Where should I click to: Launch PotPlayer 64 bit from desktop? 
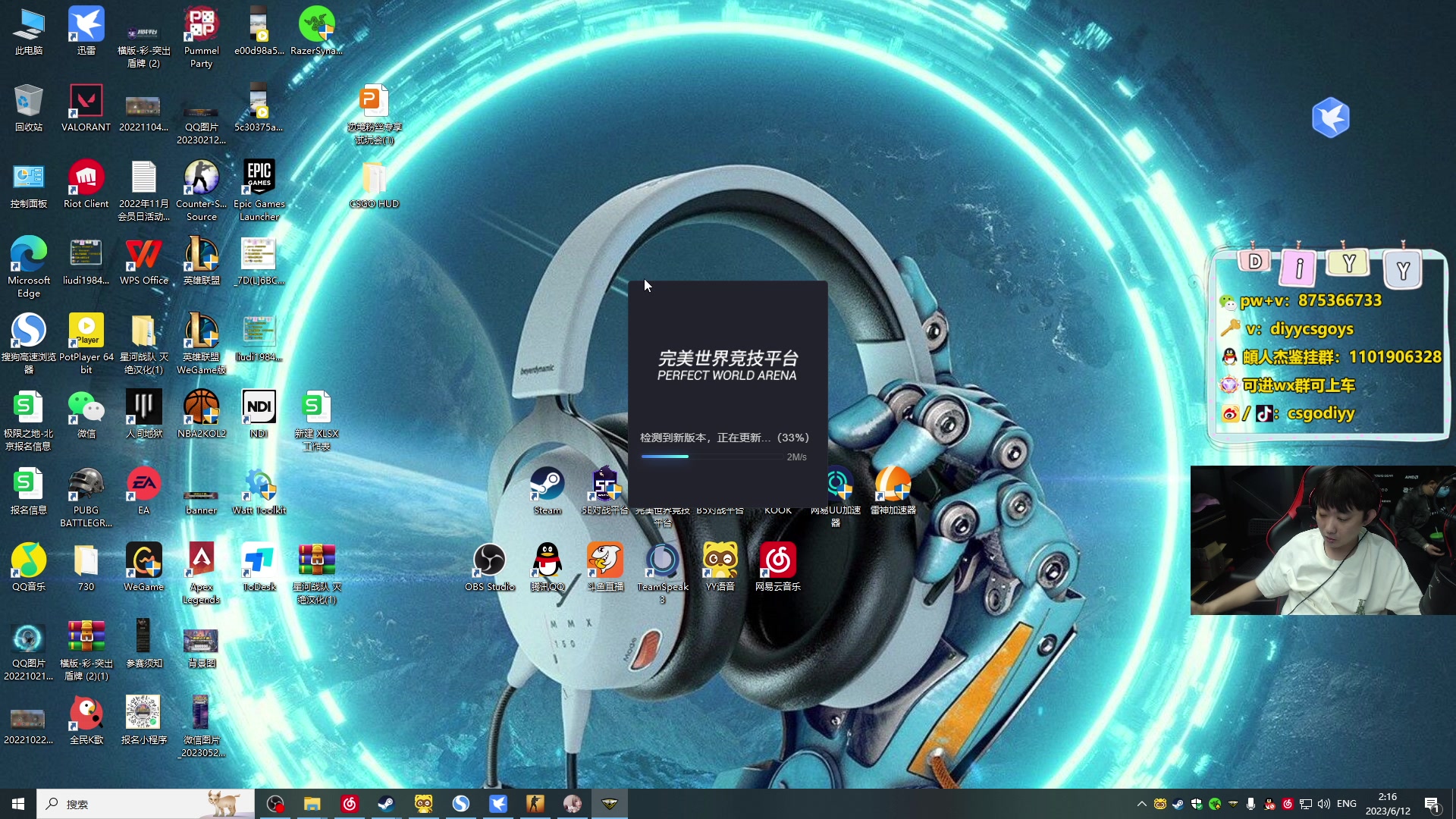(x=86, y=344)
